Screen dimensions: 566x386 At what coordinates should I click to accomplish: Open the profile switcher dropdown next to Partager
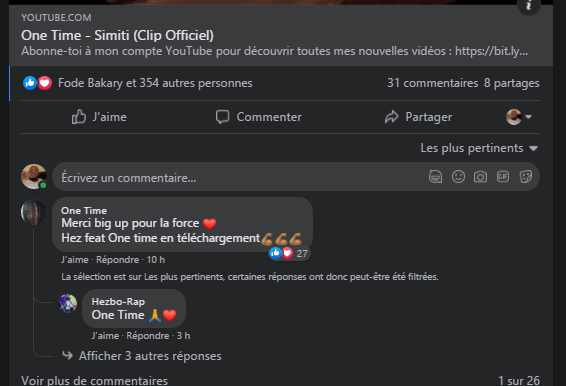[519, 117]
